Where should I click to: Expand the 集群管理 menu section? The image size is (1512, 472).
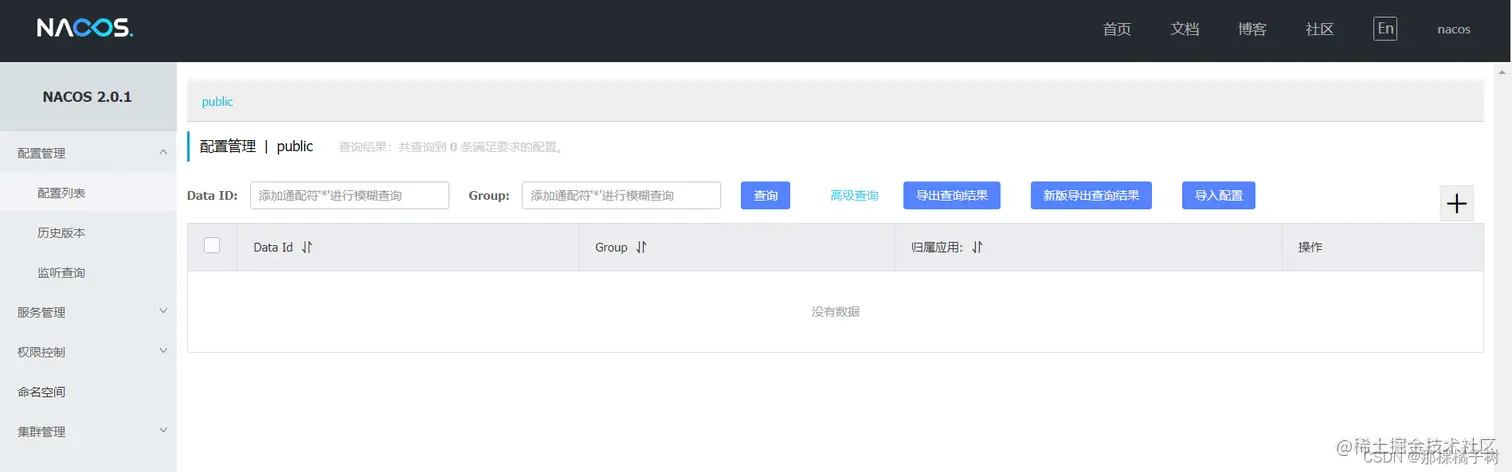[x=88, y=432]
